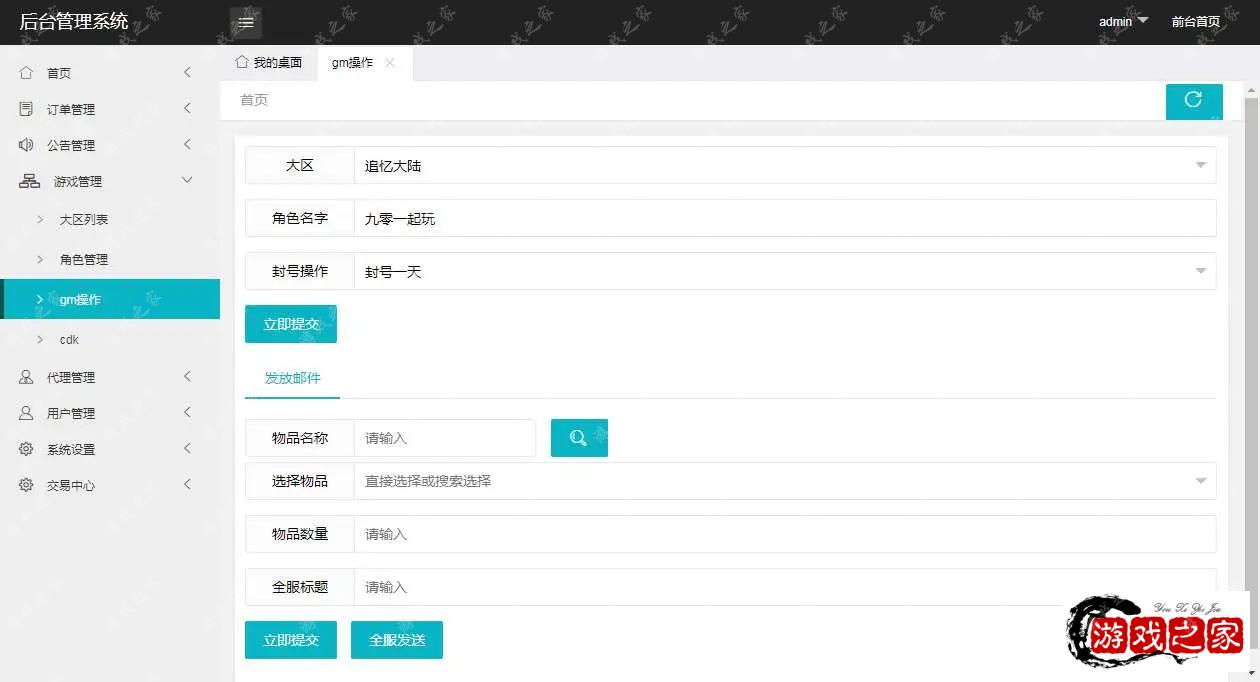Switch to 我的桌面 tab
Viewport: 1260px width, 682px height.
point(269,63)
